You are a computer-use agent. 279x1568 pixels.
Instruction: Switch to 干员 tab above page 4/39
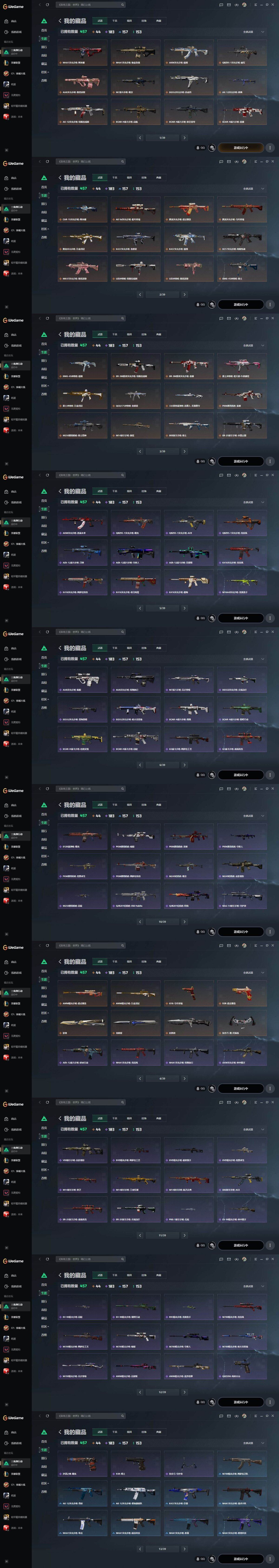point(115,962)
